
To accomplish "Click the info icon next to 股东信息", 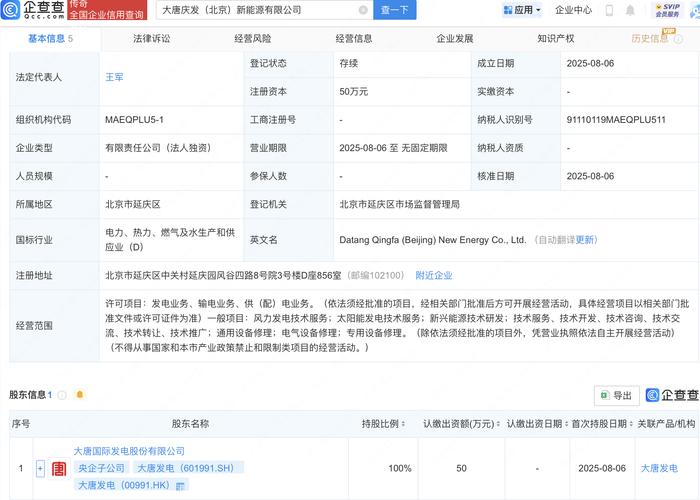I will 62,395.
